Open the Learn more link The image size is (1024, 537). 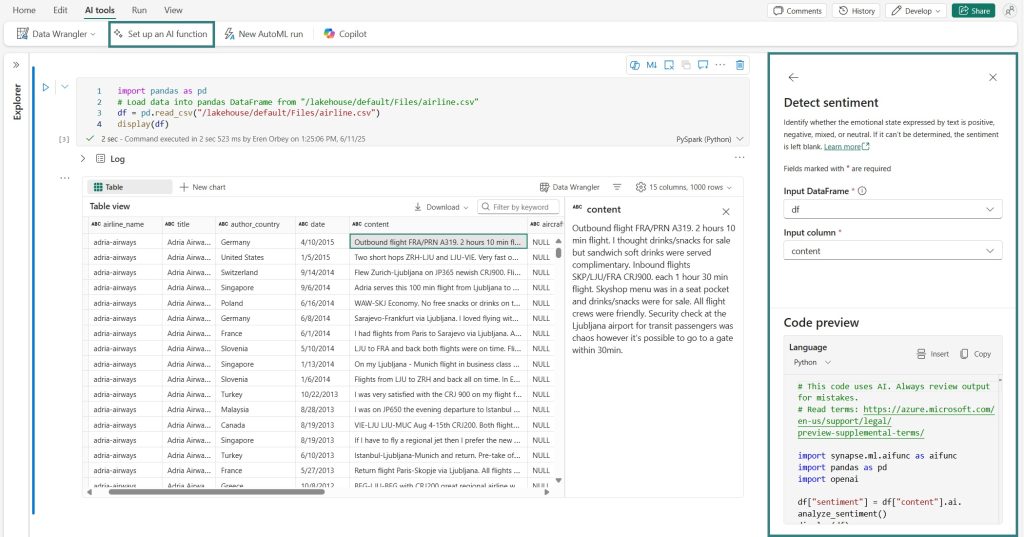(x=846, y=147)
